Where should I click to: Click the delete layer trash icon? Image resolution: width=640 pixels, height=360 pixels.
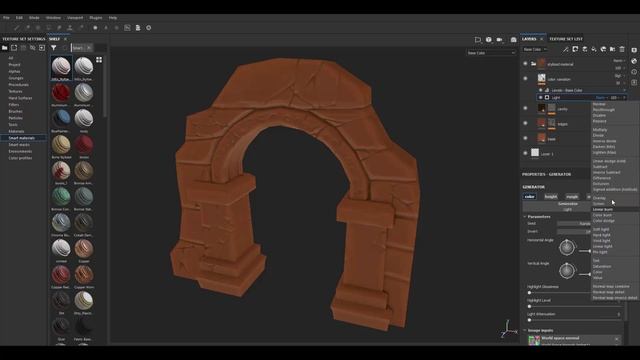622,49
